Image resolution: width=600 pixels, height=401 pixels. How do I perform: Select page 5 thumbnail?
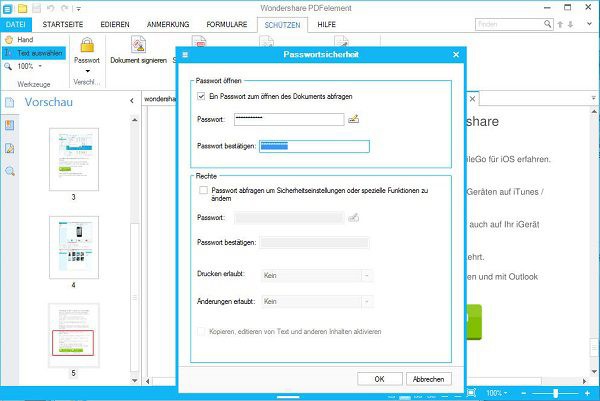(x=74, y=335)
